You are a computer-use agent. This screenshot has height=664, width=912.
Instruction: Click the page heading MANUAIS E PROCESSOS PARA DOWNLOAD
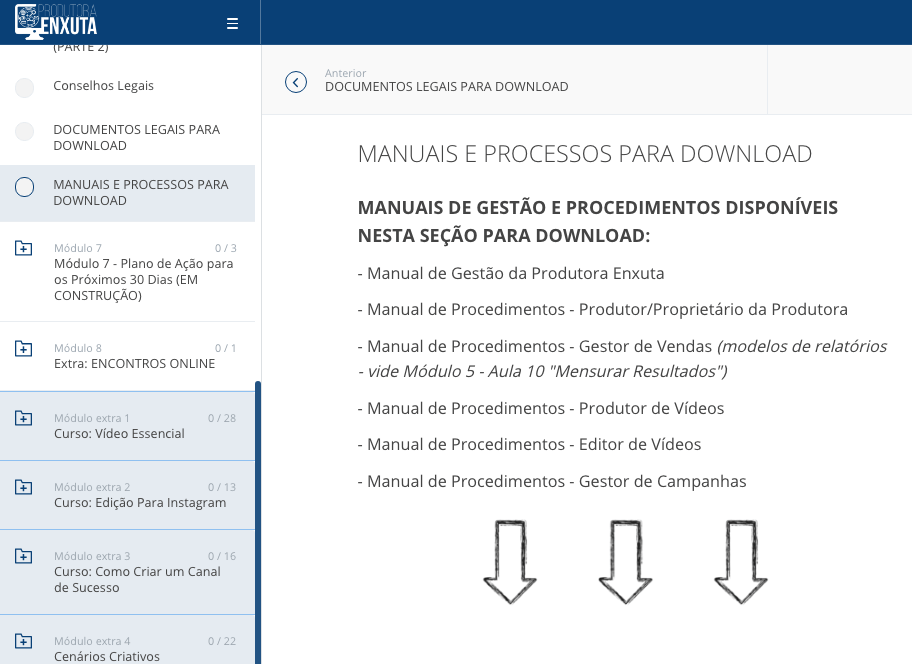[585, 154]
